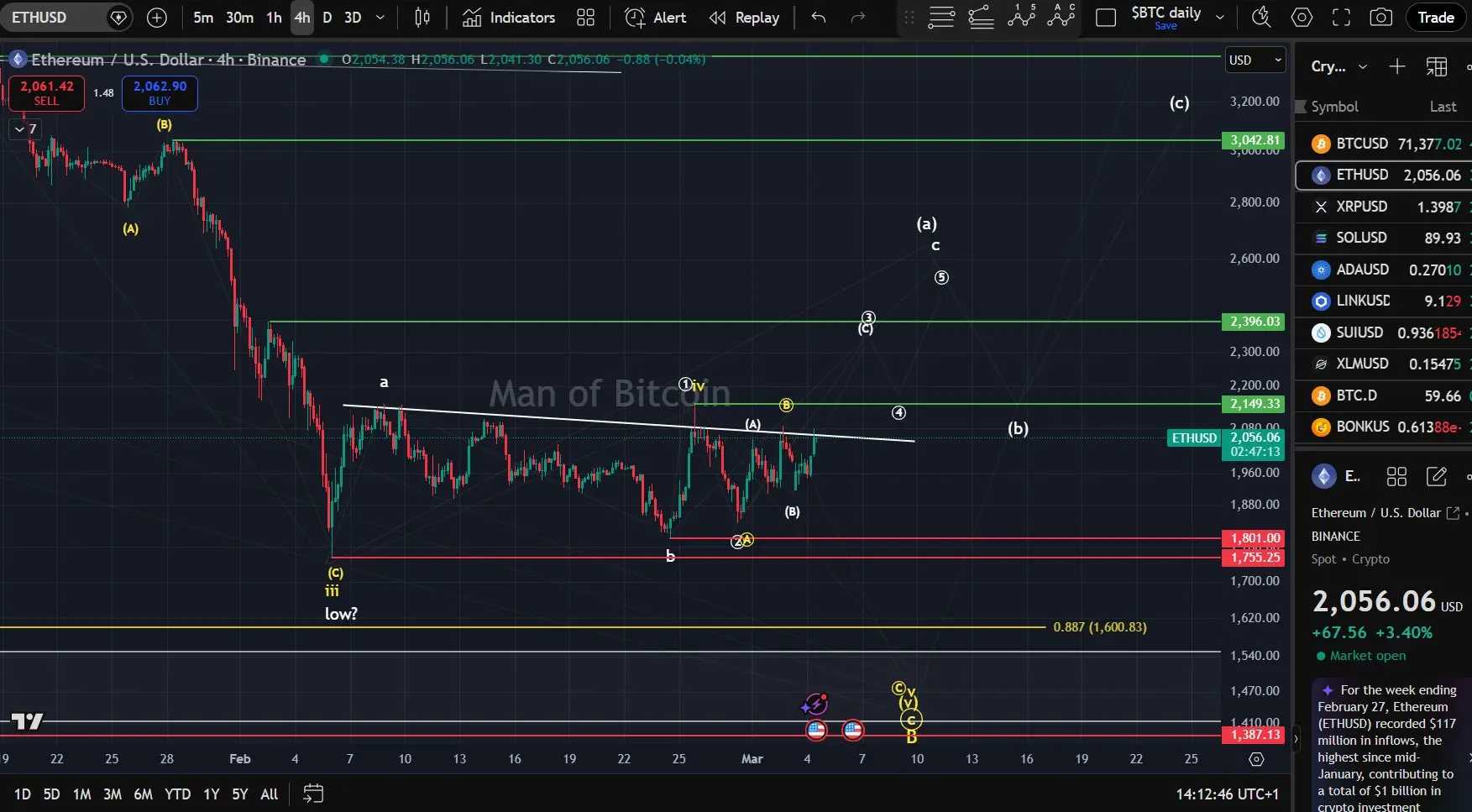
Task: Open time axis settings gear icon
Action: (1256, 759)
